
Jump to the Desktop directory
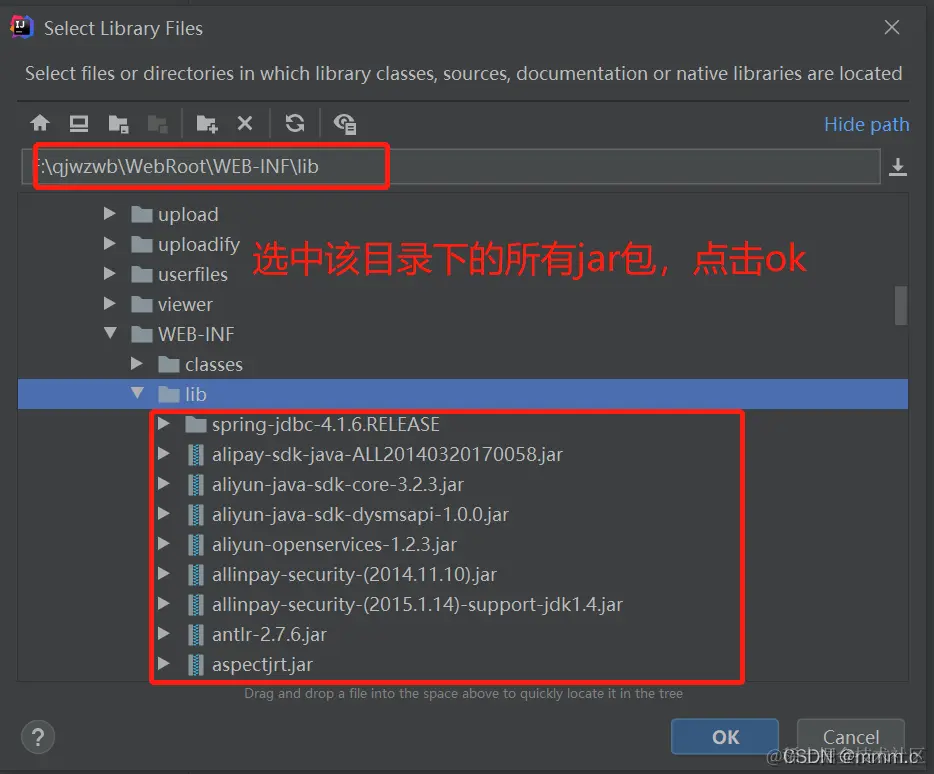click(79, 123)
